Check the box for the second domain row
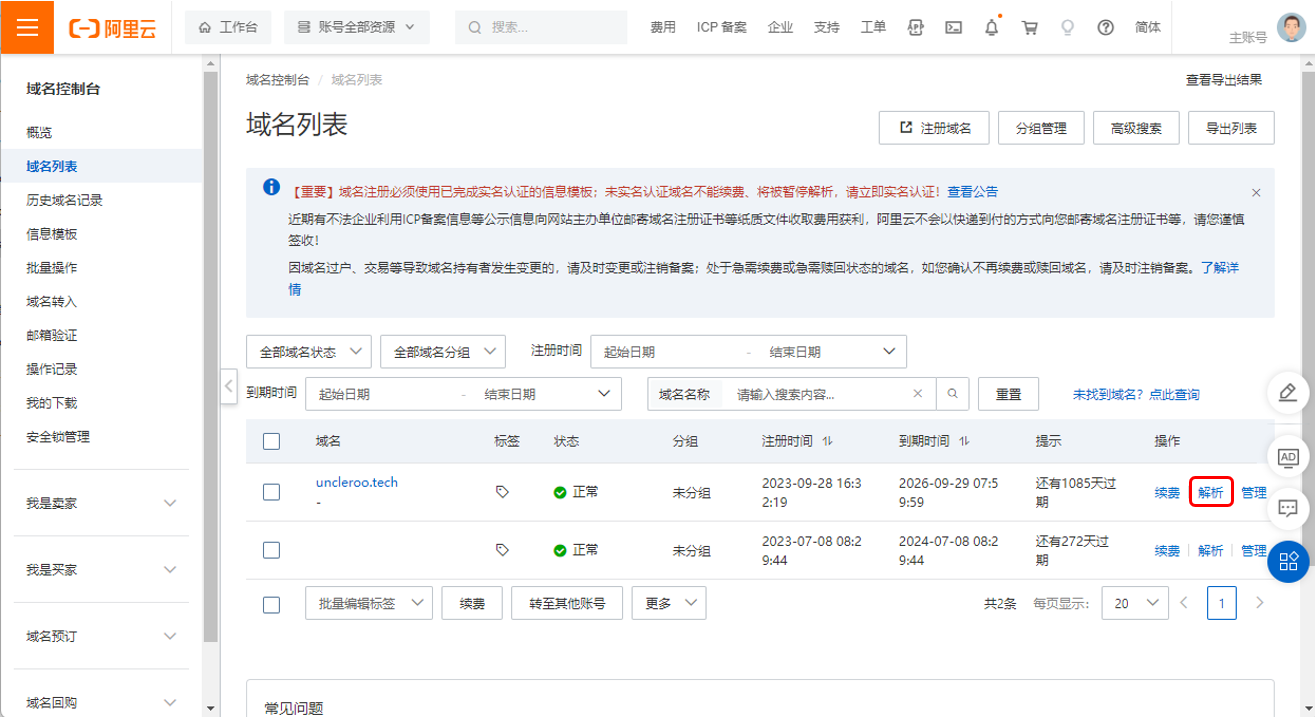 click(271, 550)
